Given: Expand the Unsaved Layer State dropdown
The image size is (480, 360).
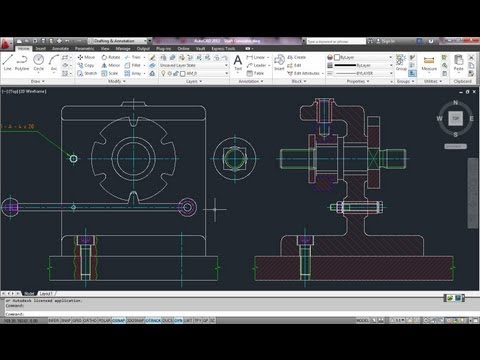Looking at the screenshot, I should tap(194, 65).
